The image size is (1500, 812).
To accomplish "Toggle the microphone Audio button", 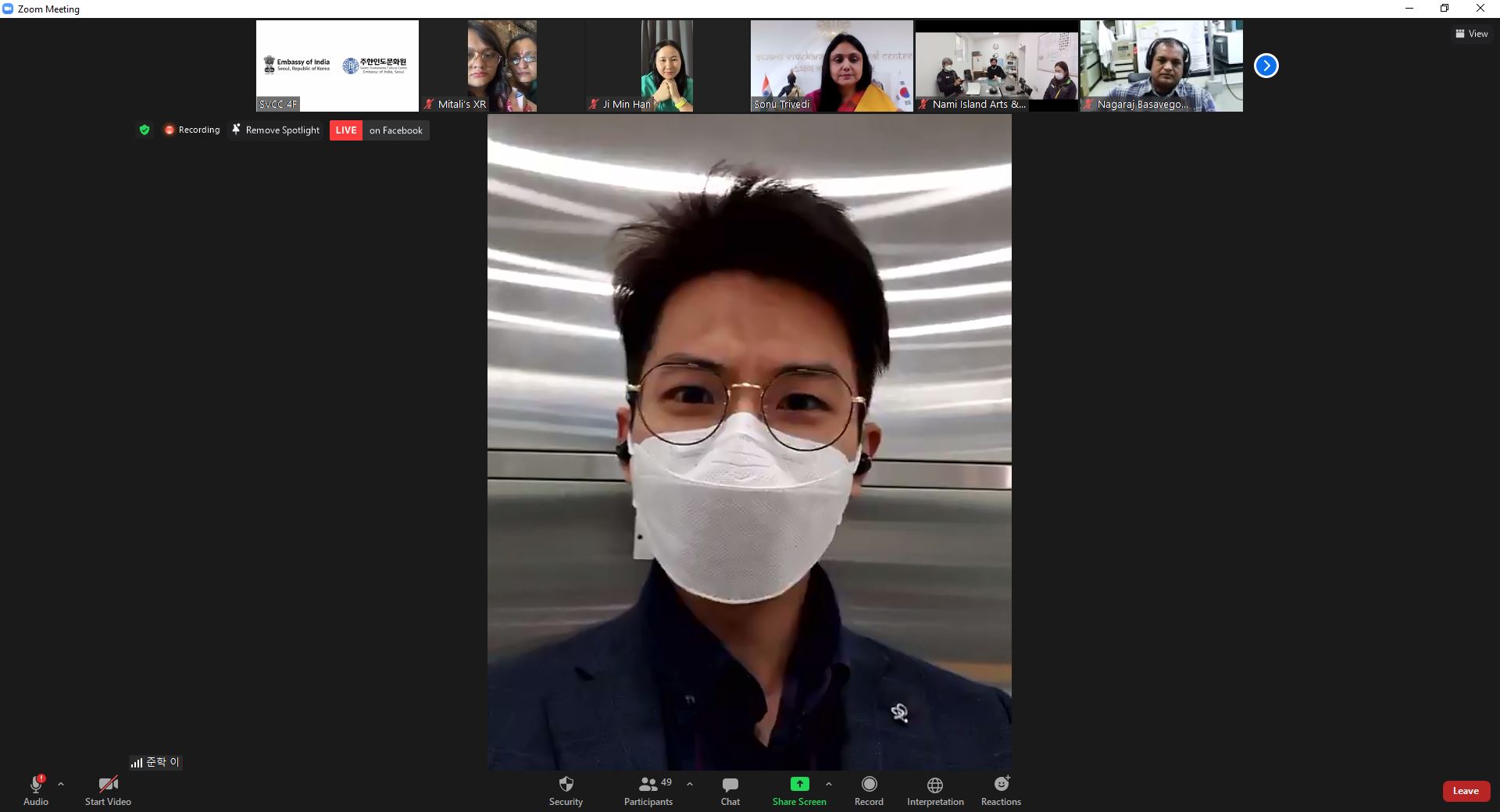I will coord(36,790).
